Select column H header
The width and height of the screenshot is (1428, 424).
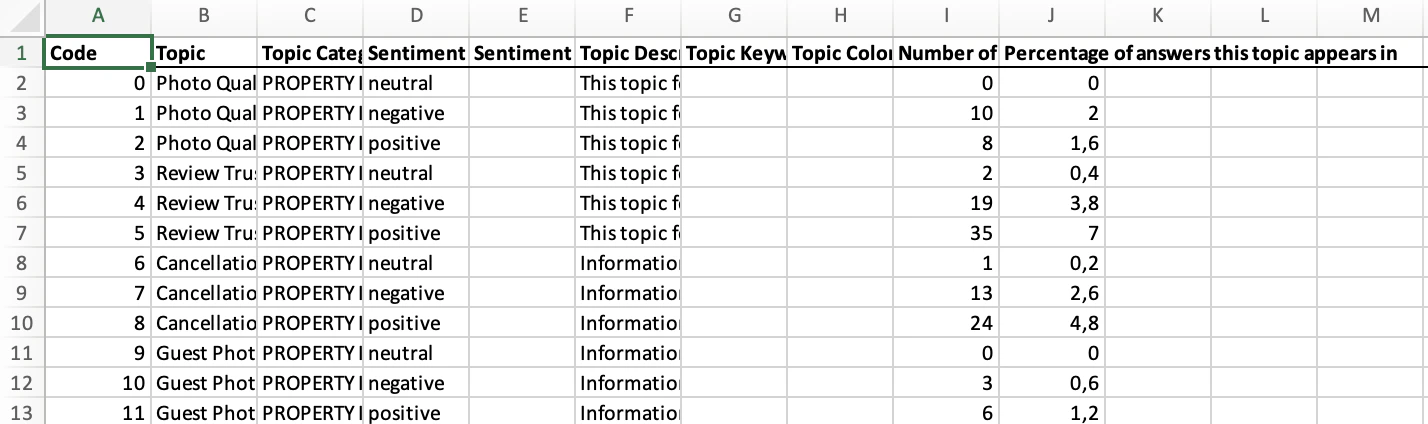(840, 16)
